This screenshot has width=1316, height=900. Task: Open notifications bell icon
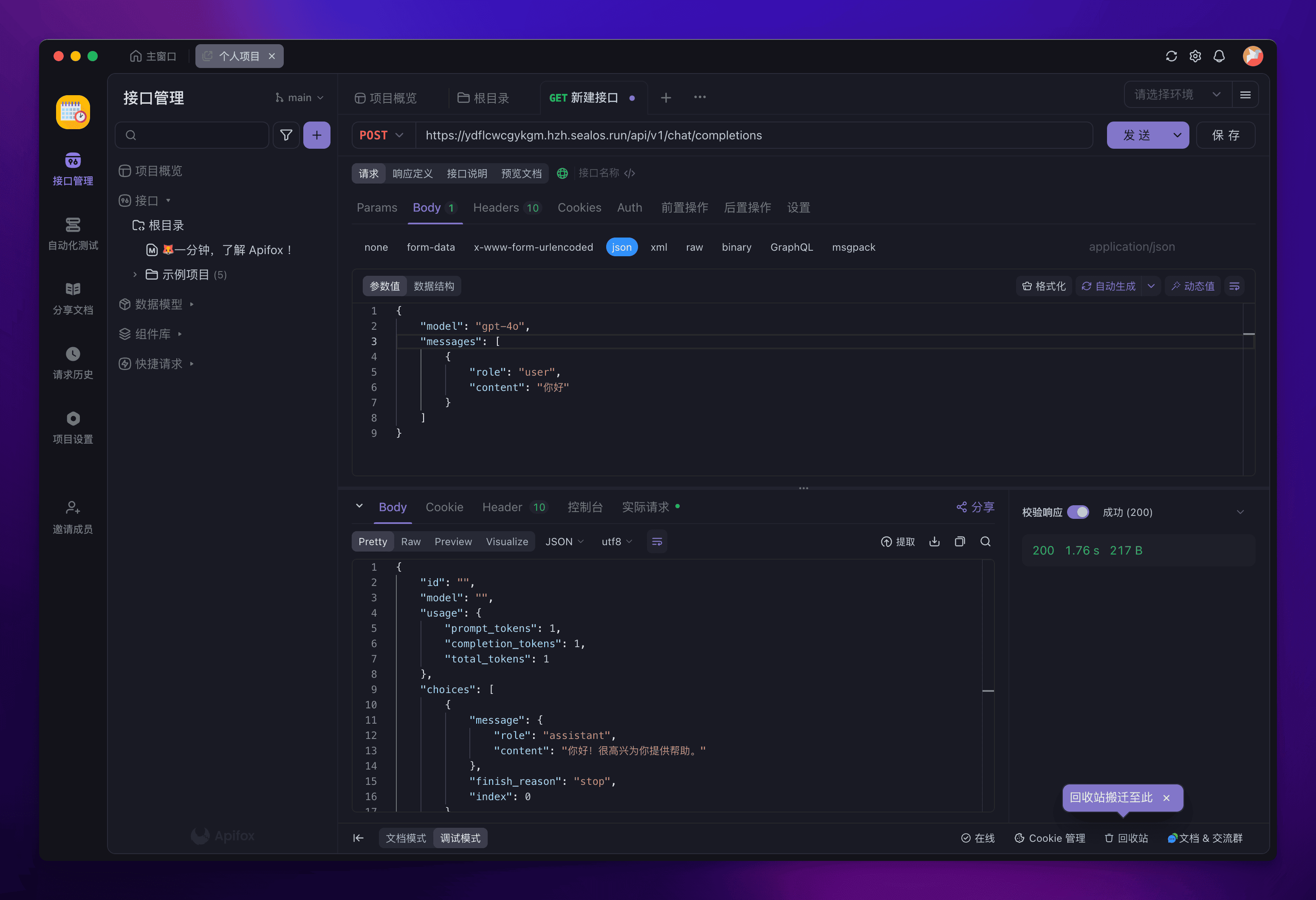(1219, 56)
